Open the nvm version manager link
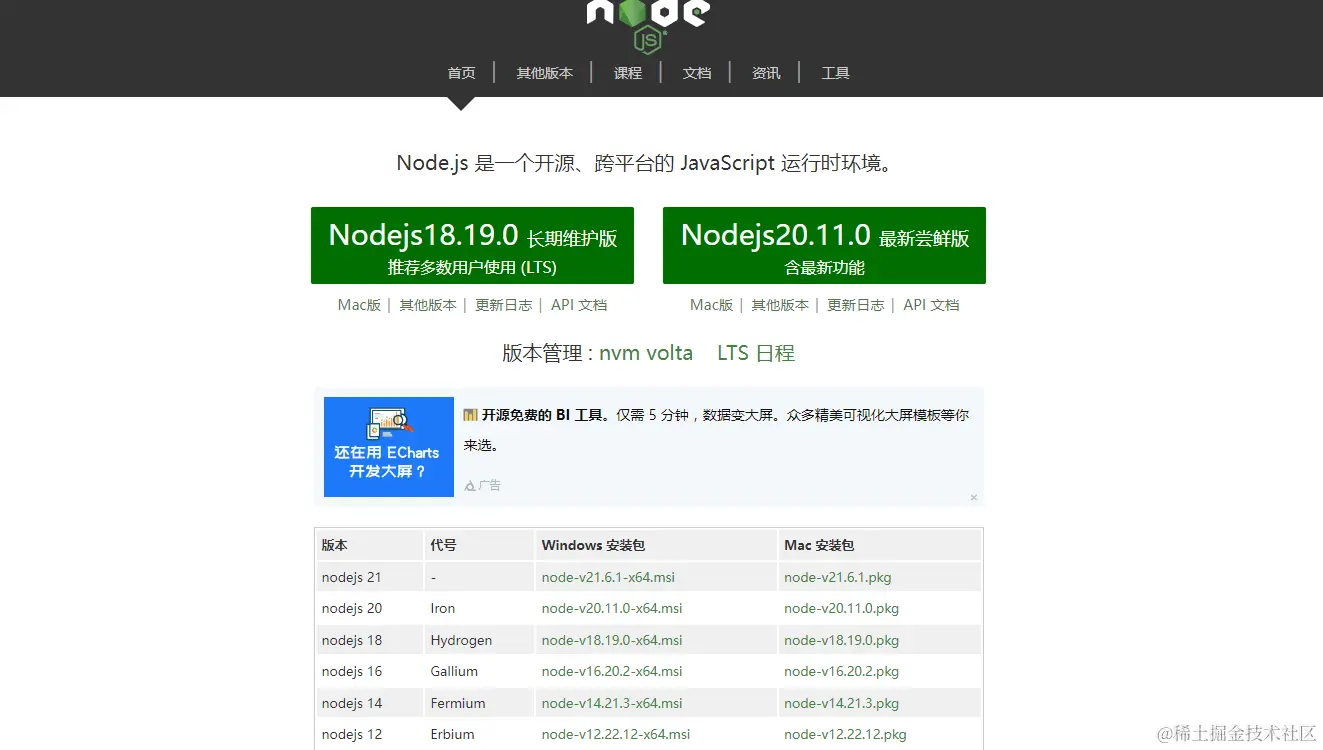This screenshot has height=750, width=1323. tap(619, 353)
